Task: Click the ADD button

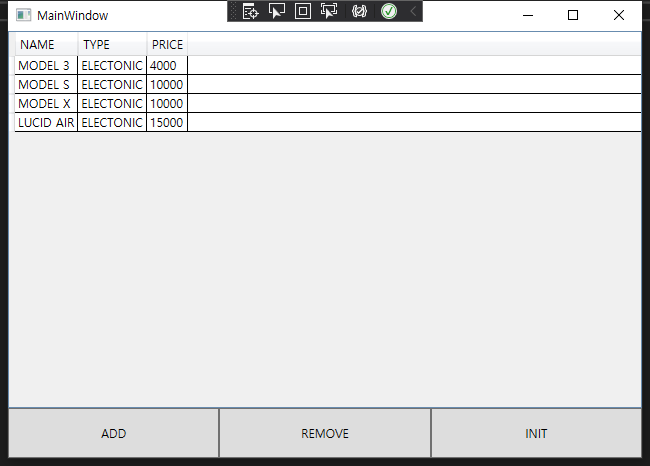Action: point(114,433)
